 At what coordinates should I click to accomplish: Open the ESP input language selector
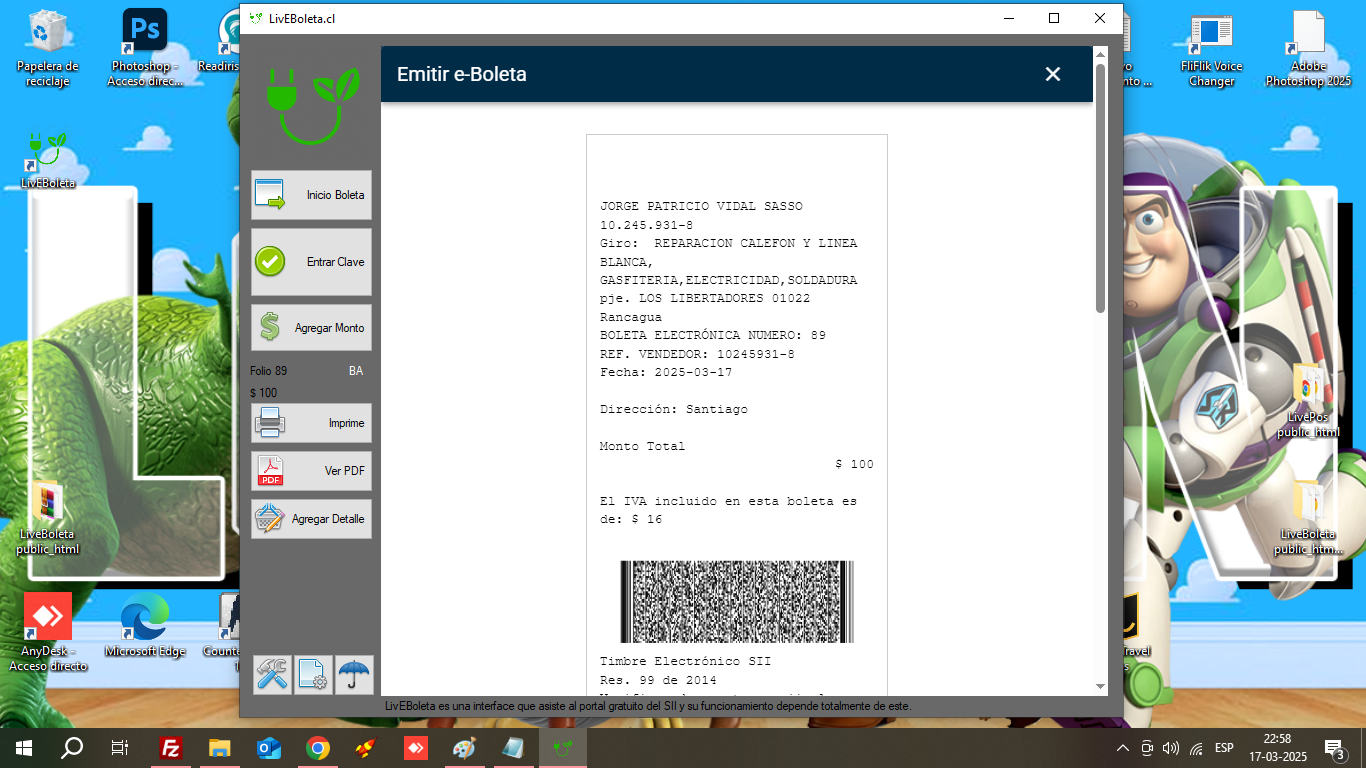[1224, 748]
